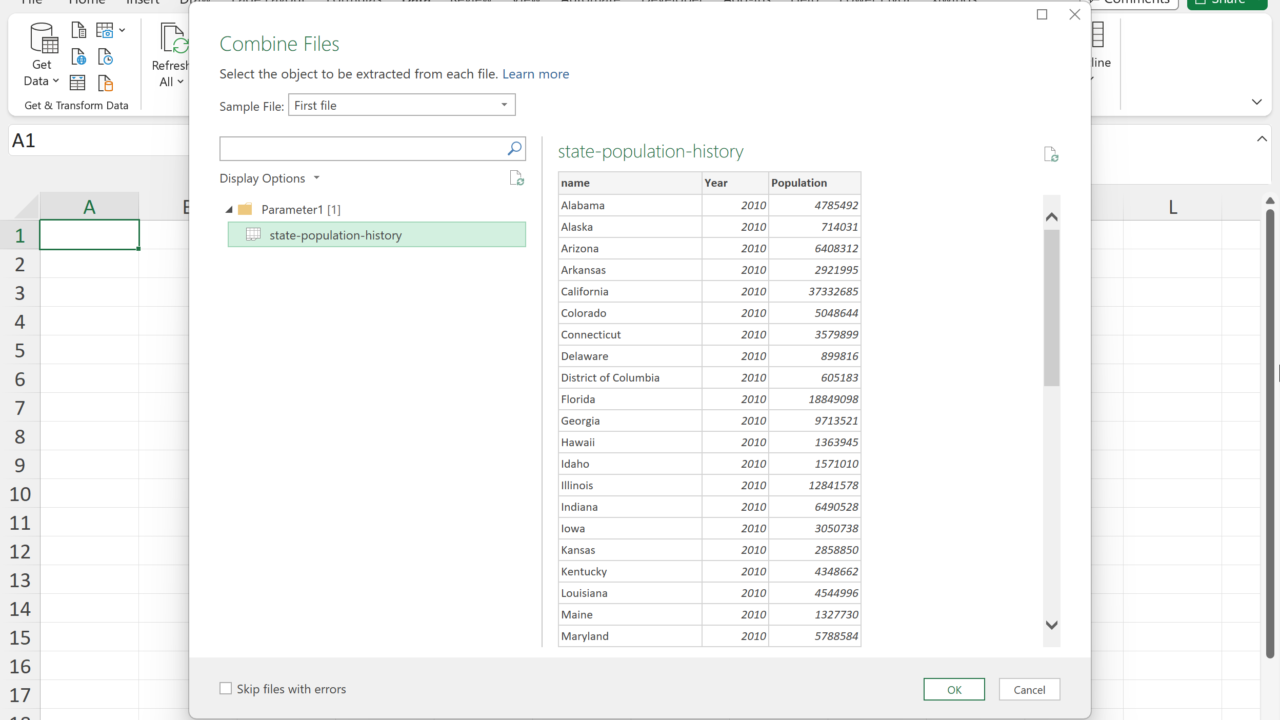
Task: Click the From Text/CSV icon
Action: [x=78, y=31]
